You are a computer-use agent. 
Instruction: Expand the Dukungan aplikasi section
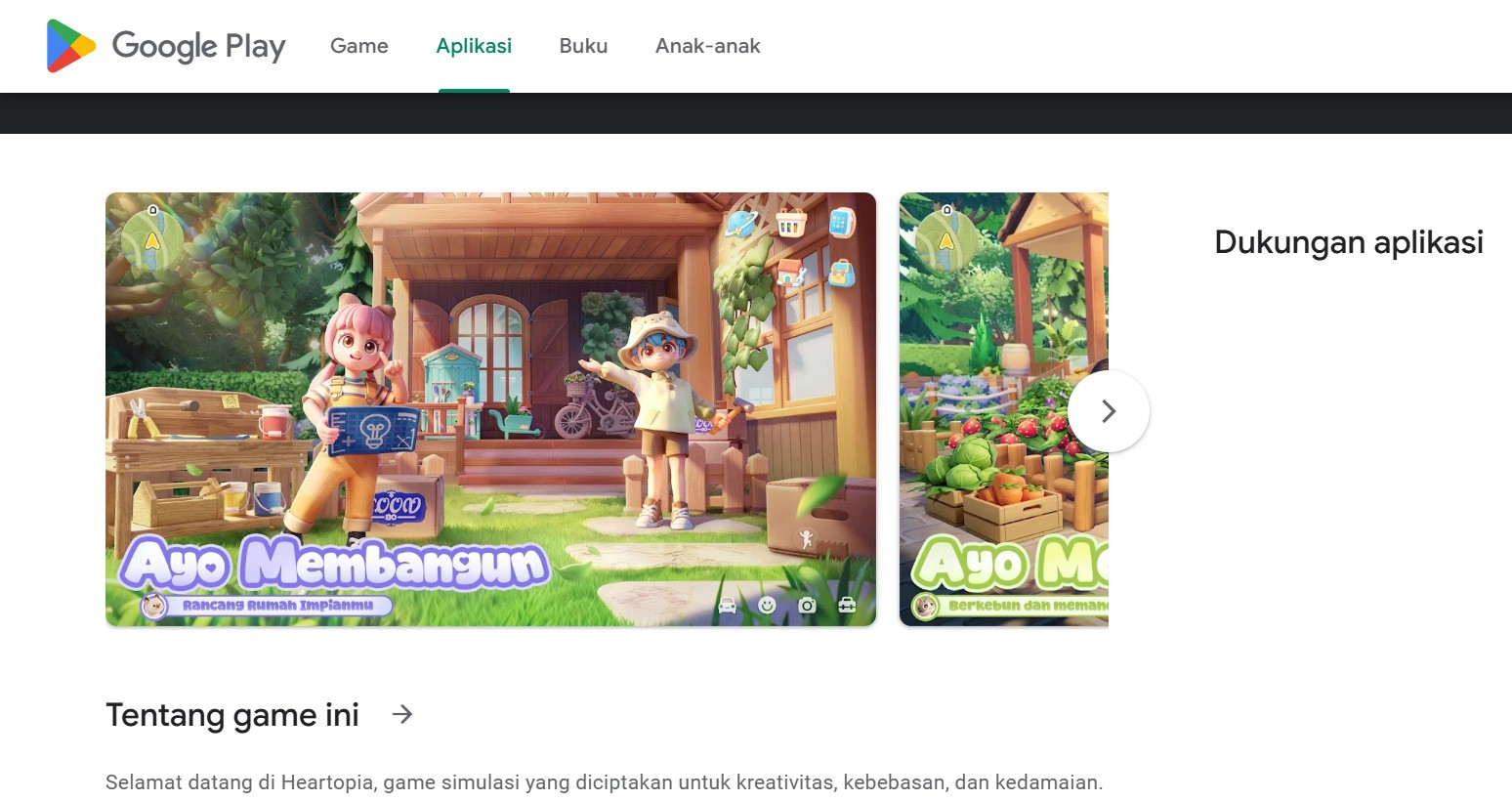tap(1349, 242)
